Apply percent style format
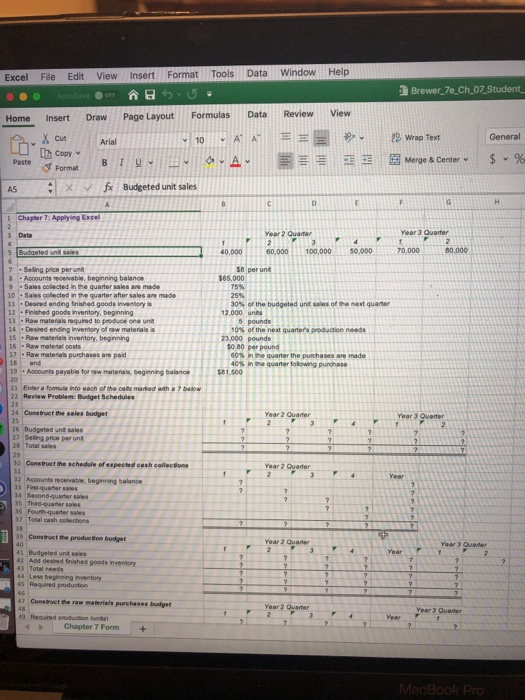The height and width of the screenshot is (700, 525). point(519,159)
